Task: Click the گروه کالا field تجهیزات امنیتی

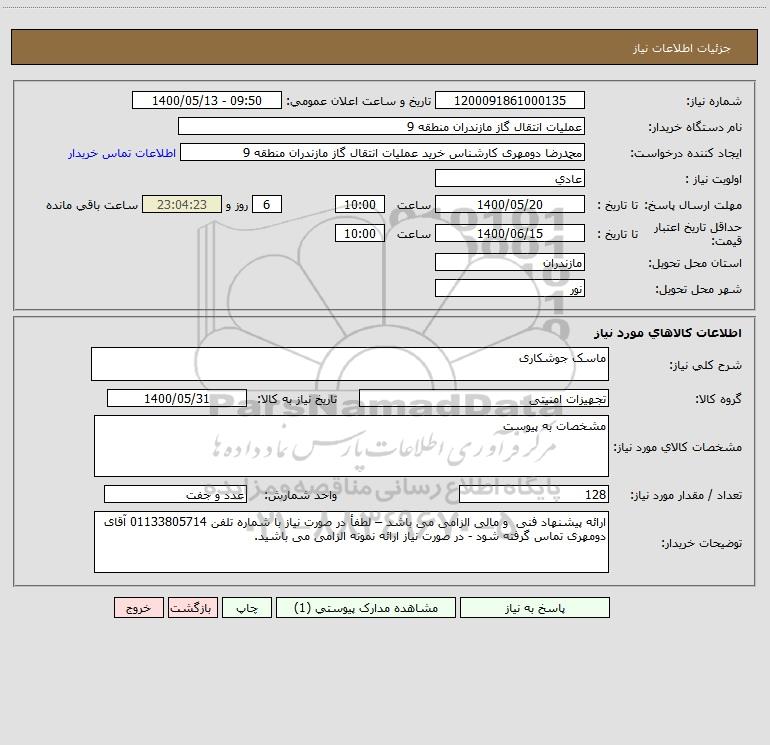Action: [x=484, y=398]
